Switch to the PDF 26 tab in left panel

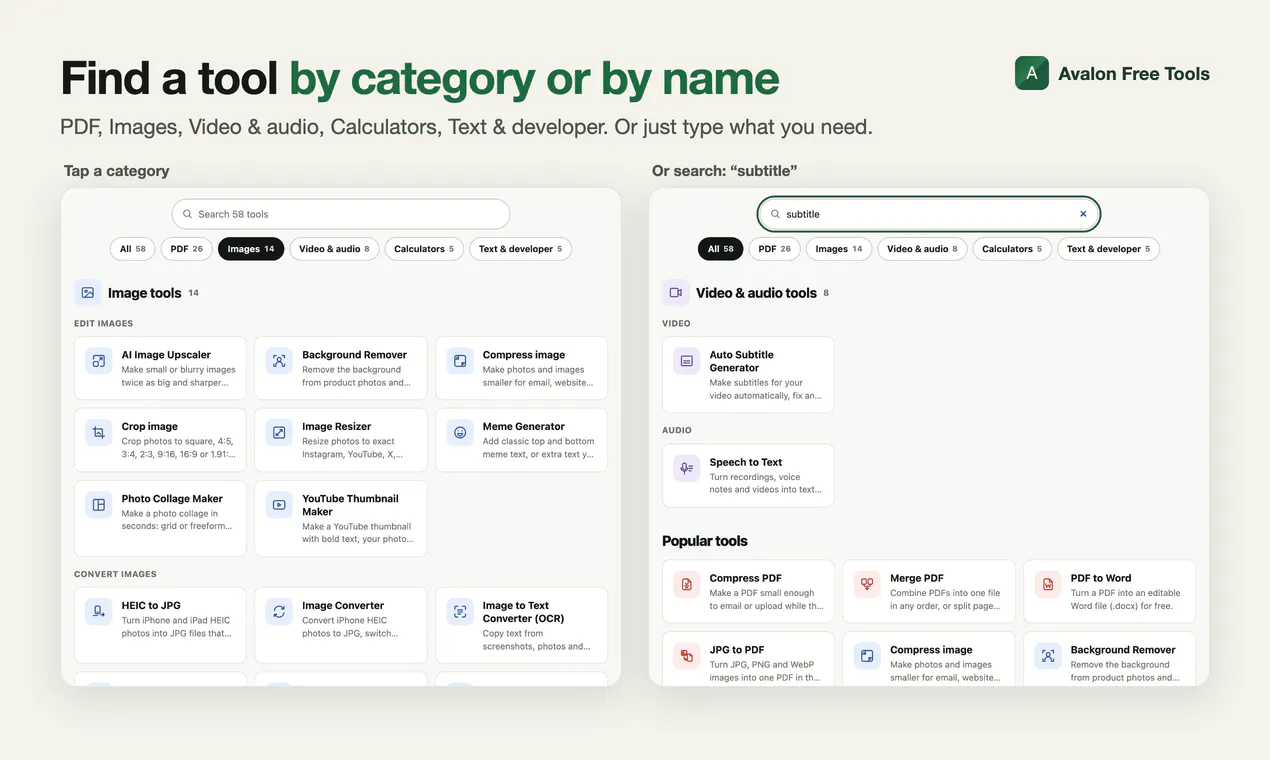(x=187, y=249)
